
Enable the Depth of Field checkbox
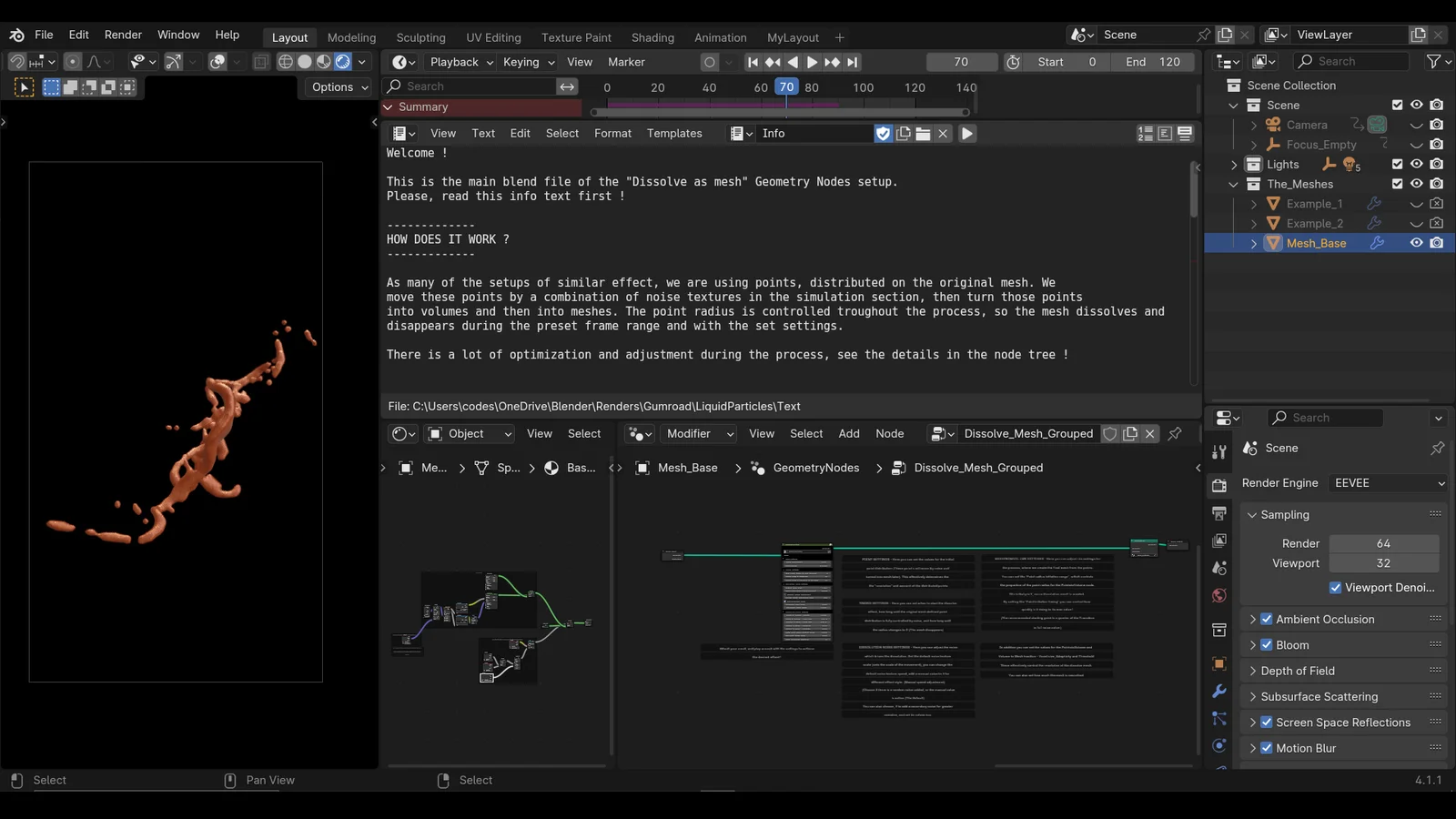pos(1266,671)
